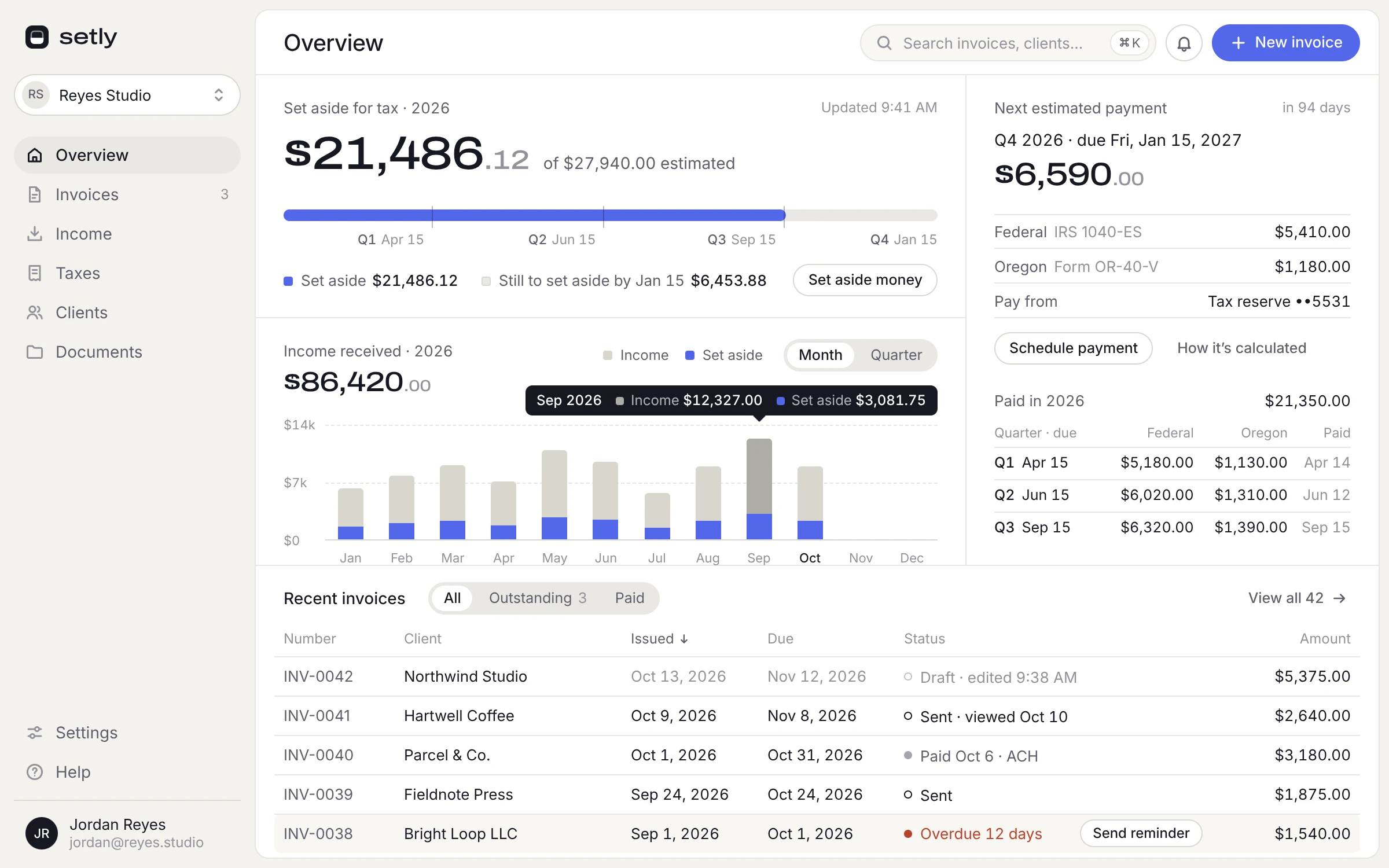The width and height of the screenshot is (1389, 868).
Task: Click the JR user avatar
Action: [x=42, y=833]
